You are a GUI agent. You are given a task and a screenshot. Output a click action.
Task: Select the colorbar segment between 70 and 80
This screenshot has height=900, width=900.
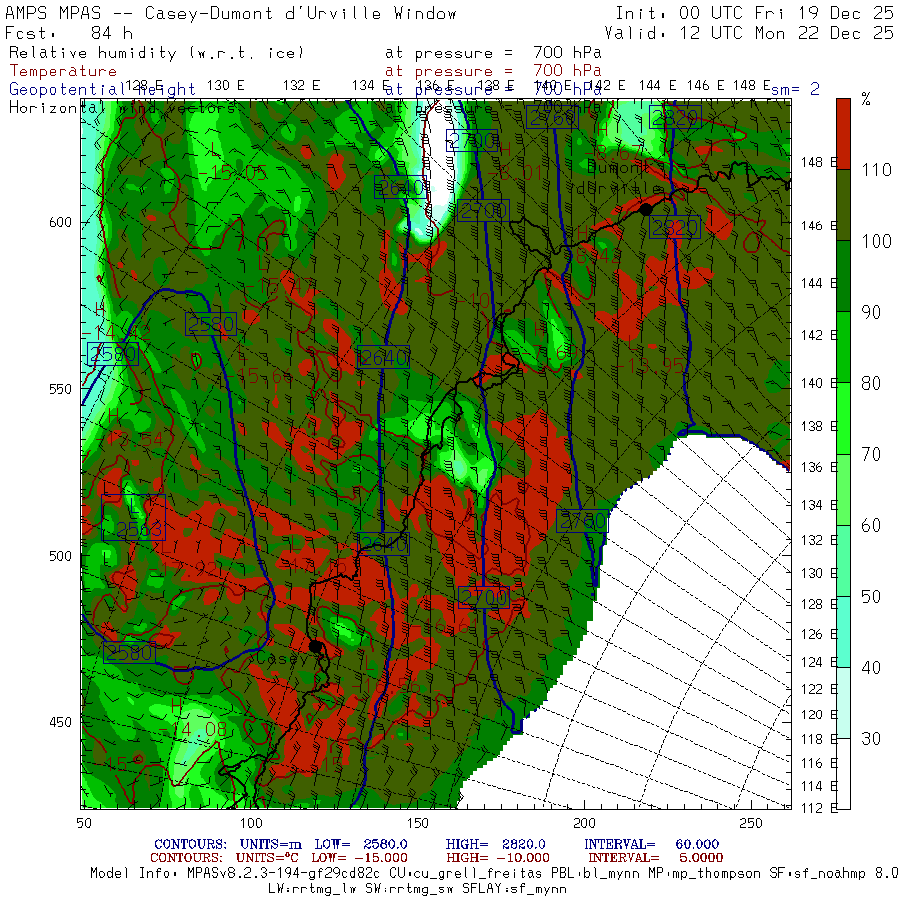843,418
